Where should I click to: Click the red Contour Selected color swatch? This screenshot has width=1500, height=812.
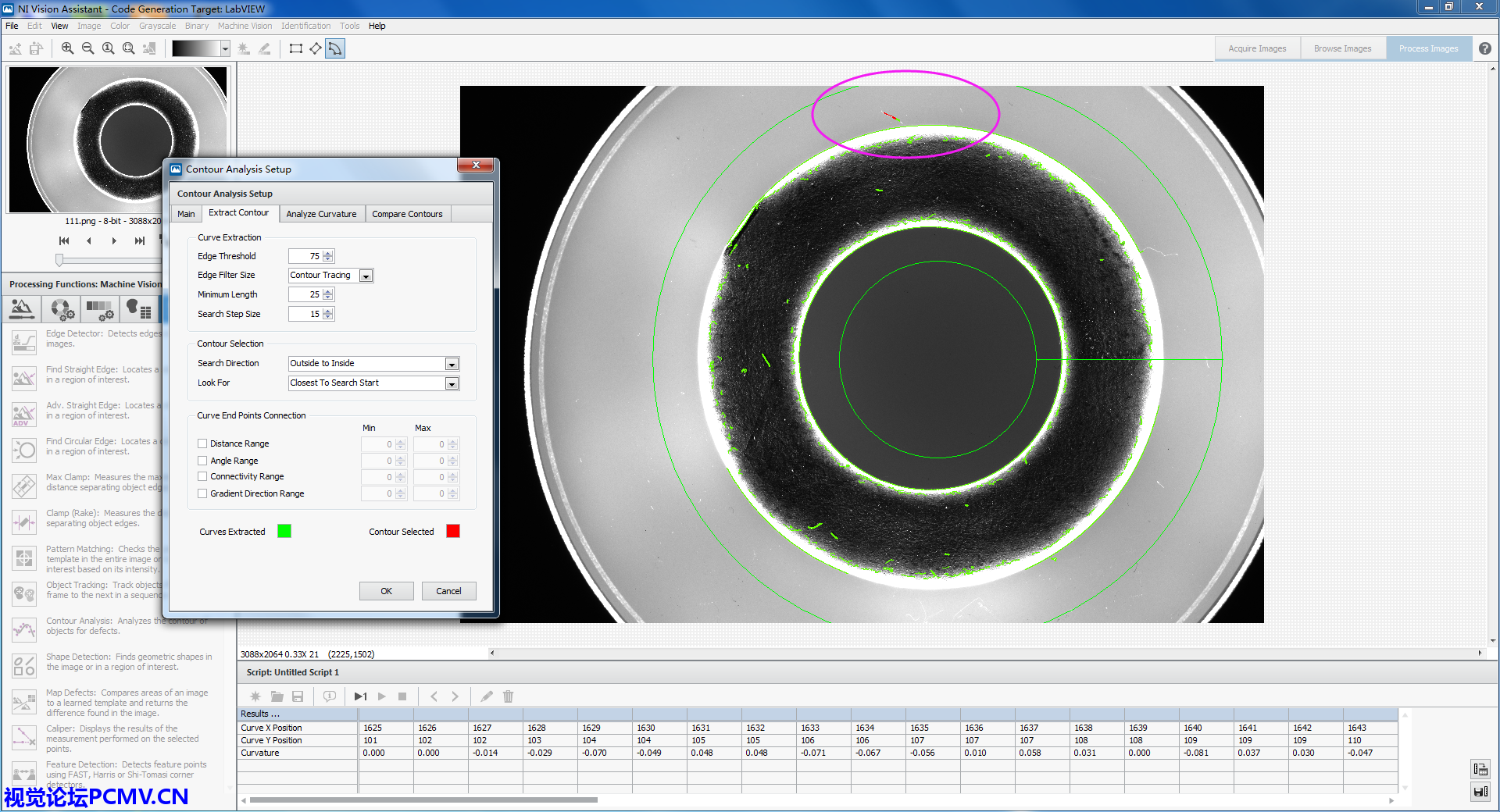(x=453, y=531)
